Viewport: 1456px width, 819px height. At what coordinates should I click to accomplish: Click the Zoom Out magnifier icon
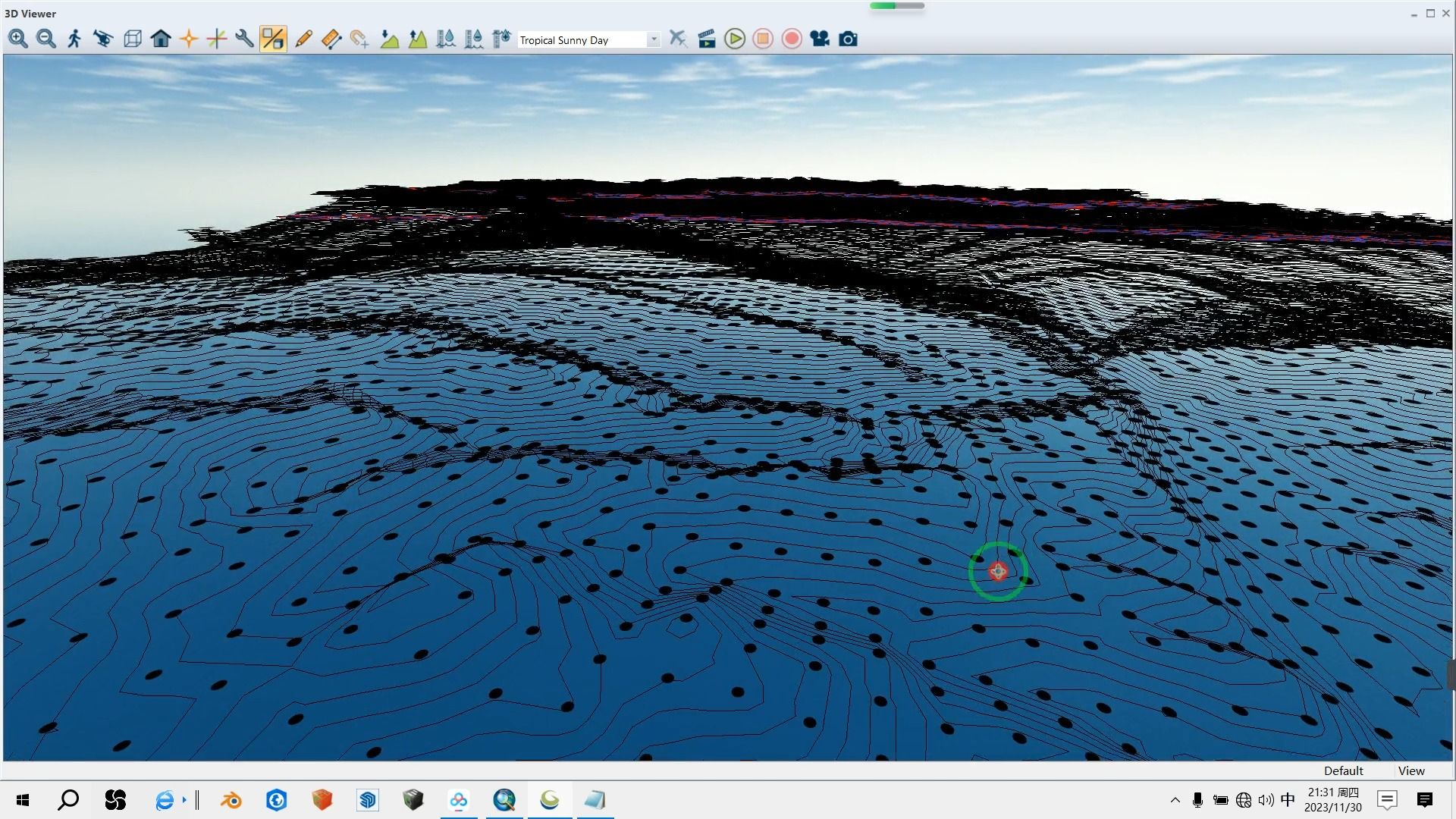(x=46, y=39)
